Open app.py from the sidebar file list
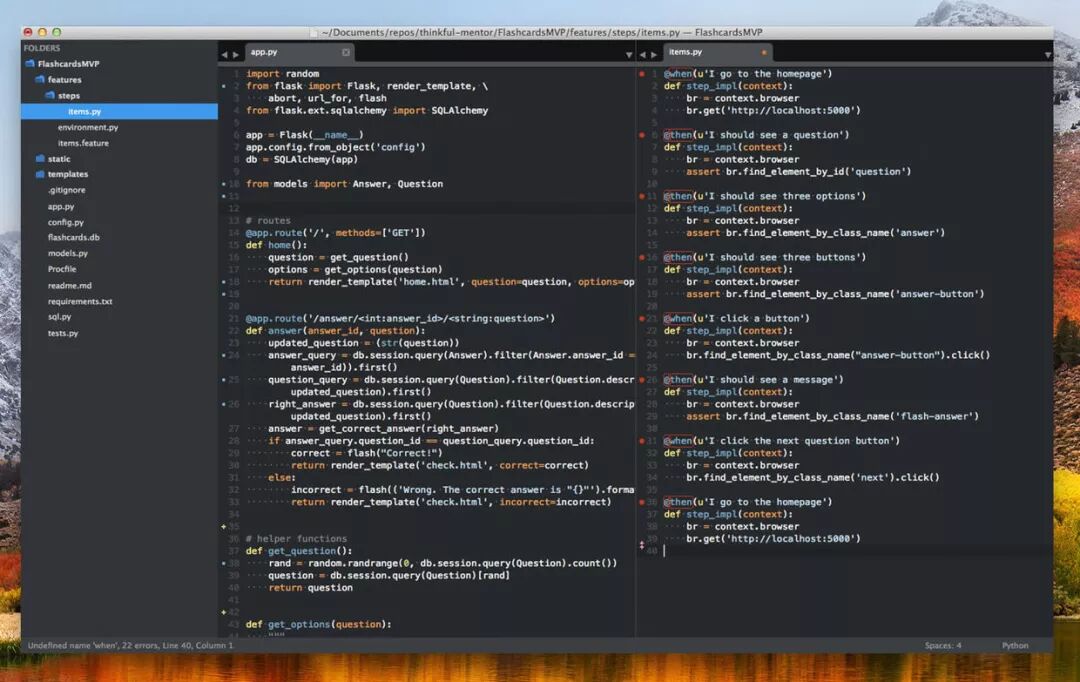This screenshot has width=1080, height=682. (61, 207)
